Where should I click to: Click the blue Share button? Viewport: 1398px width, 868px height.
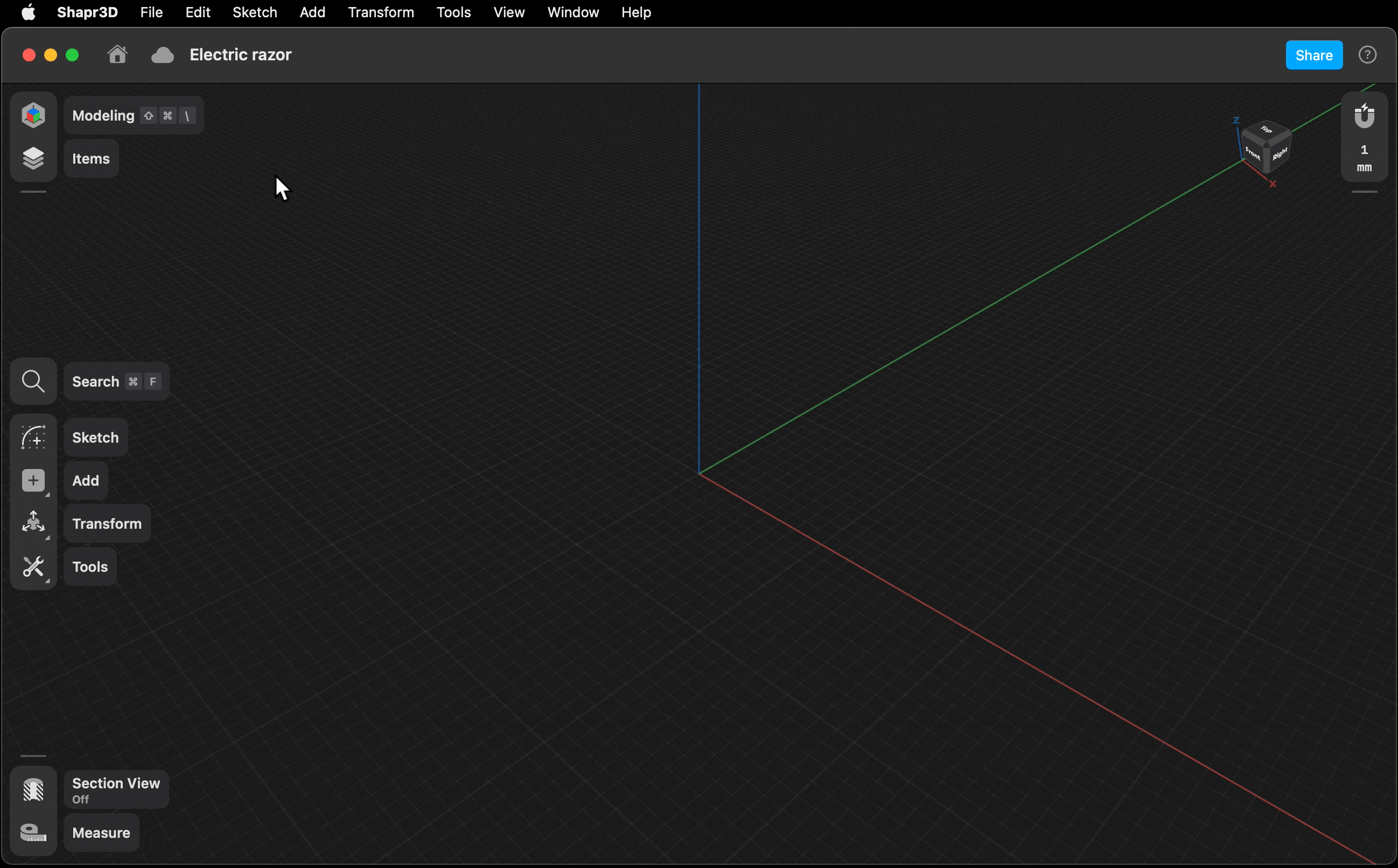(1313, 55)
